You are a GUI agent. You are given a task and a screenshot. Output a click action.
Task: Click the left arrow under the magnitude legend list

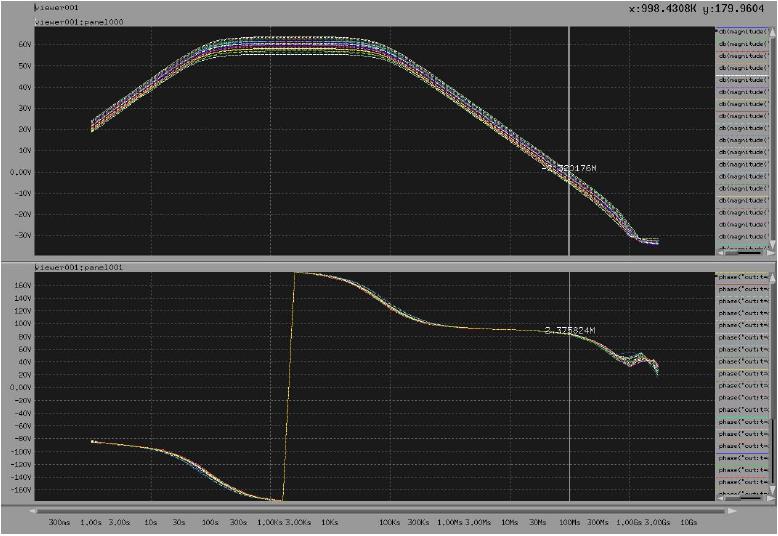[720, 253]
